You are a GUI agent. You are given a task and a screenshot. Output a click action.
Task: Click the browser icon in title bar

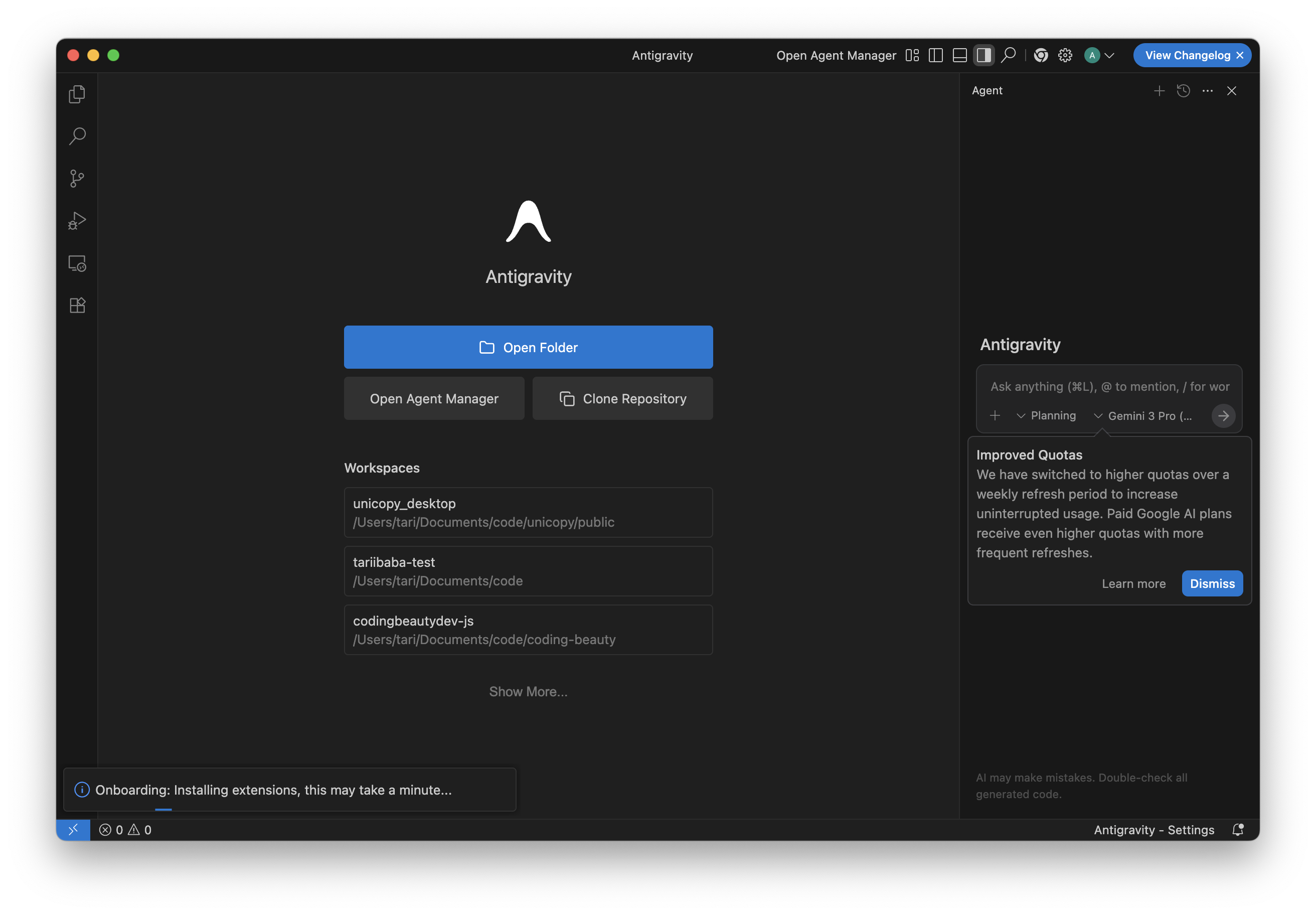[x=1040, y=56]
